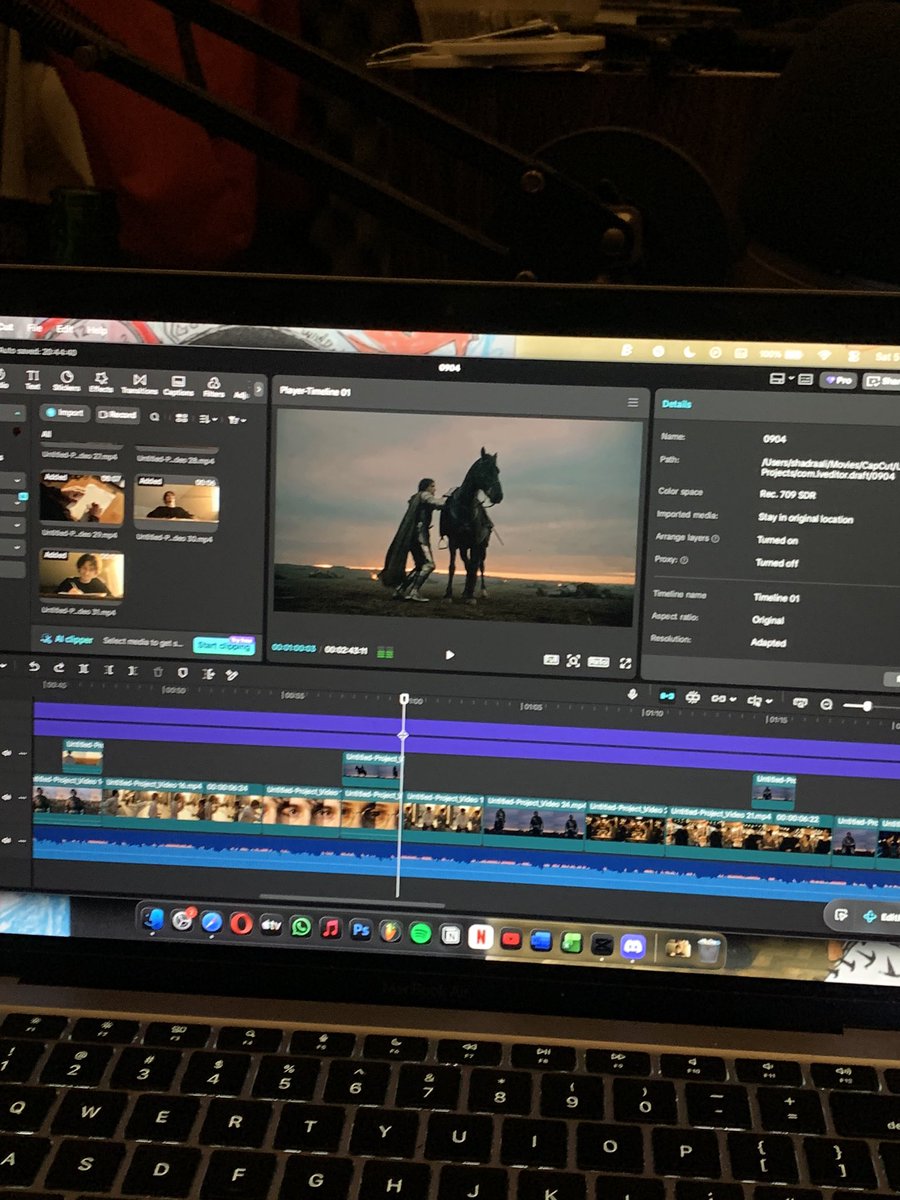The height and width of the screenshot is (1200, 900).
Task: Open Discord from the Dock
Action: (632, 946)
